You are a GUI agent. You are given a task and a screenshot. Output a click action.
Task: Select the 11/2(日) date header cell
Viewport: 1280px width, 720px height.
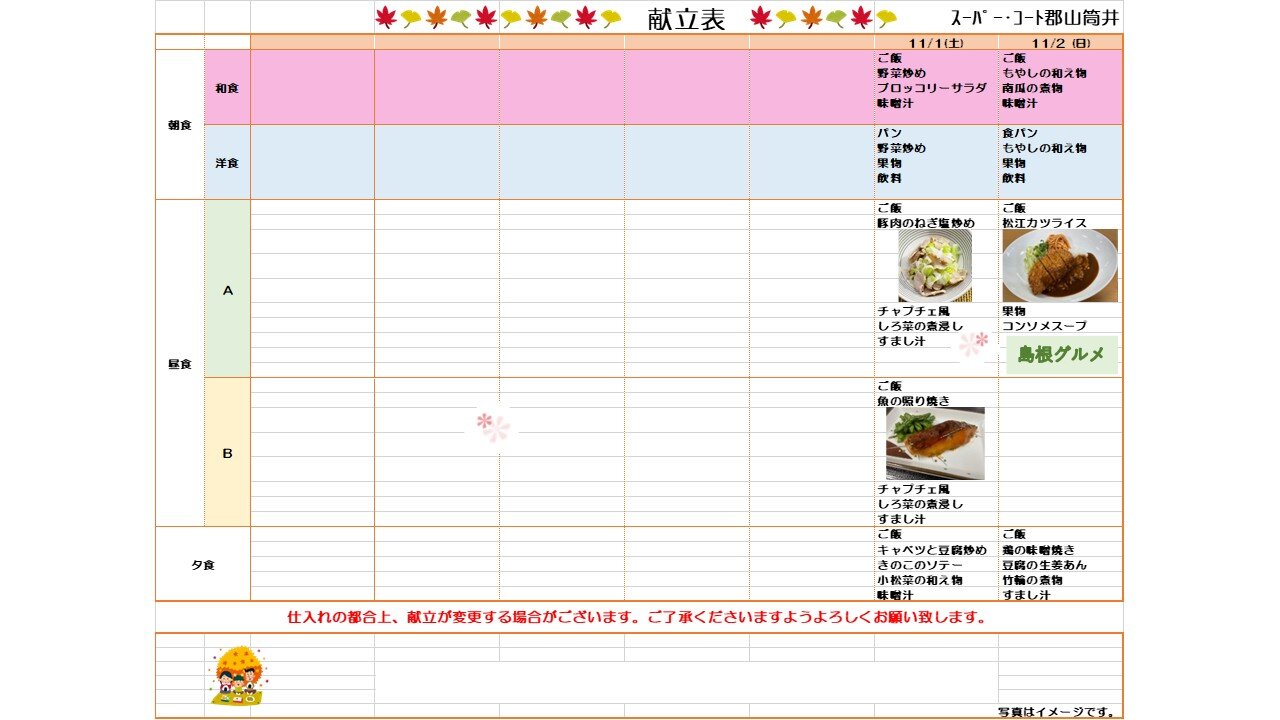[x=1060, y=42]
